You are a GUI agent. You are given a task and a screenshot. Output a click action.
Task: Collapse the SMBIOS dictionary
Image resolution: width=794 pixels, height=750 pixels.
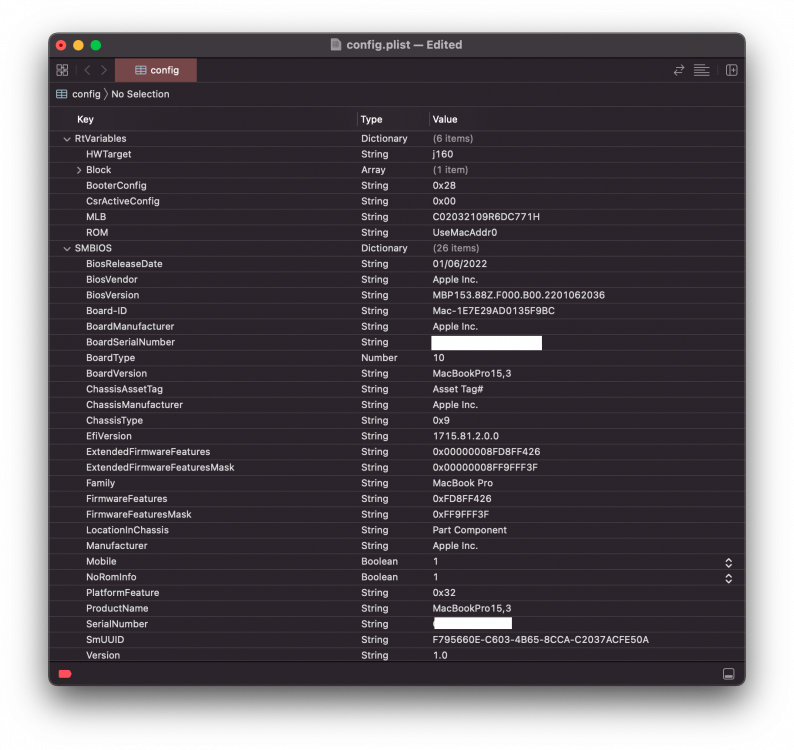tap(67, 249)
